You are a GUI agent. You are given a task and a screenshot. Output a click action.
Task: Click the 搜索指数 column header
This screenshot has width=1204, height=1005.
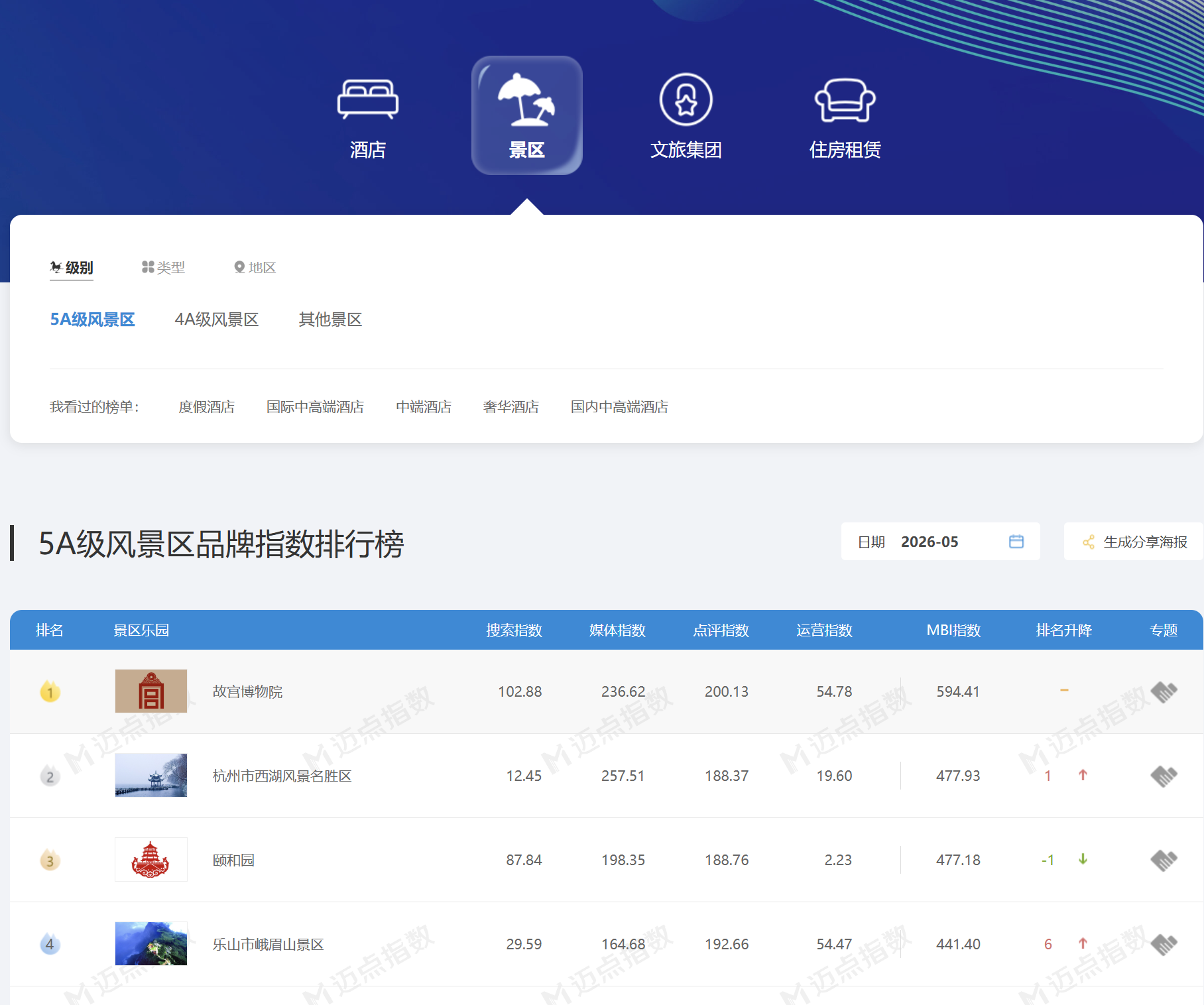tap(514, 630)
